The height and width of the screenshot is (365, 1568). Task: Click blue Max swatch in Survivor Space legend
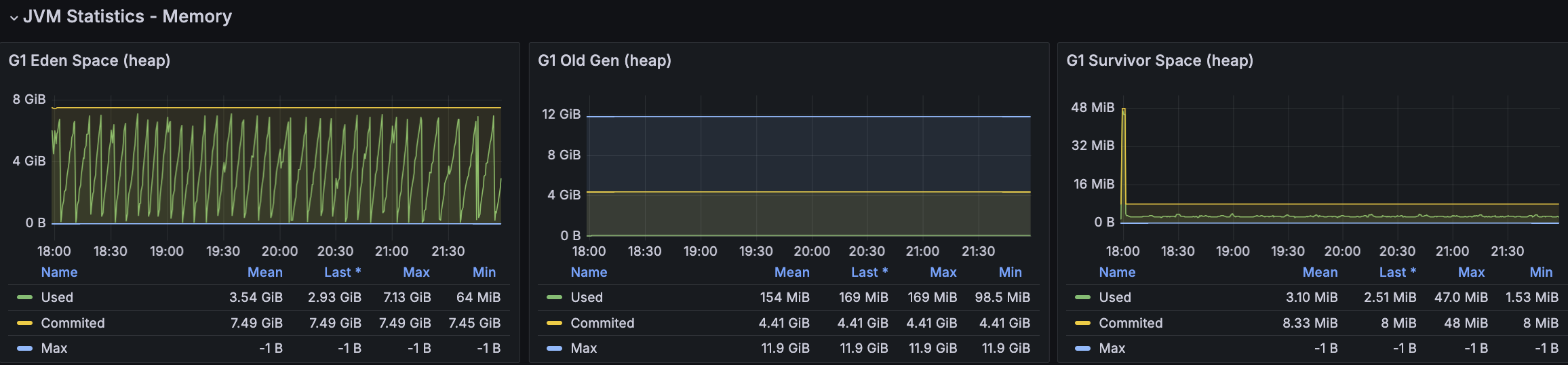(x=1082, y=348)
